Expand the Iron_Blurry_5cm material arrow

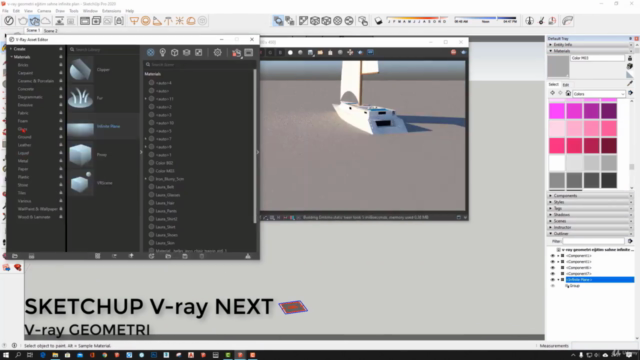click(x=146, y=179)
